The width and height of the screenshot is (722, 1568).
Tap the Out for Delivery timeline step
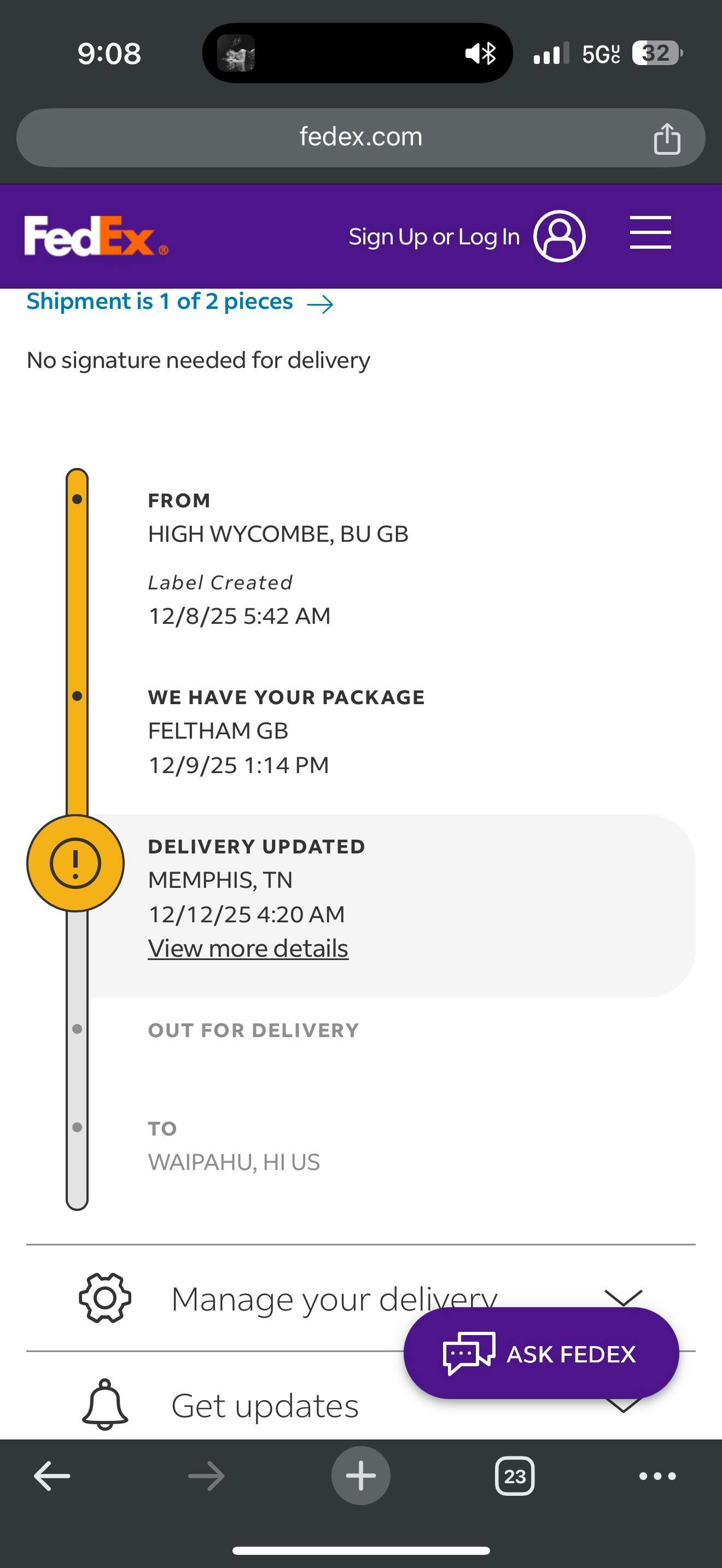[x=253, y=1030]
